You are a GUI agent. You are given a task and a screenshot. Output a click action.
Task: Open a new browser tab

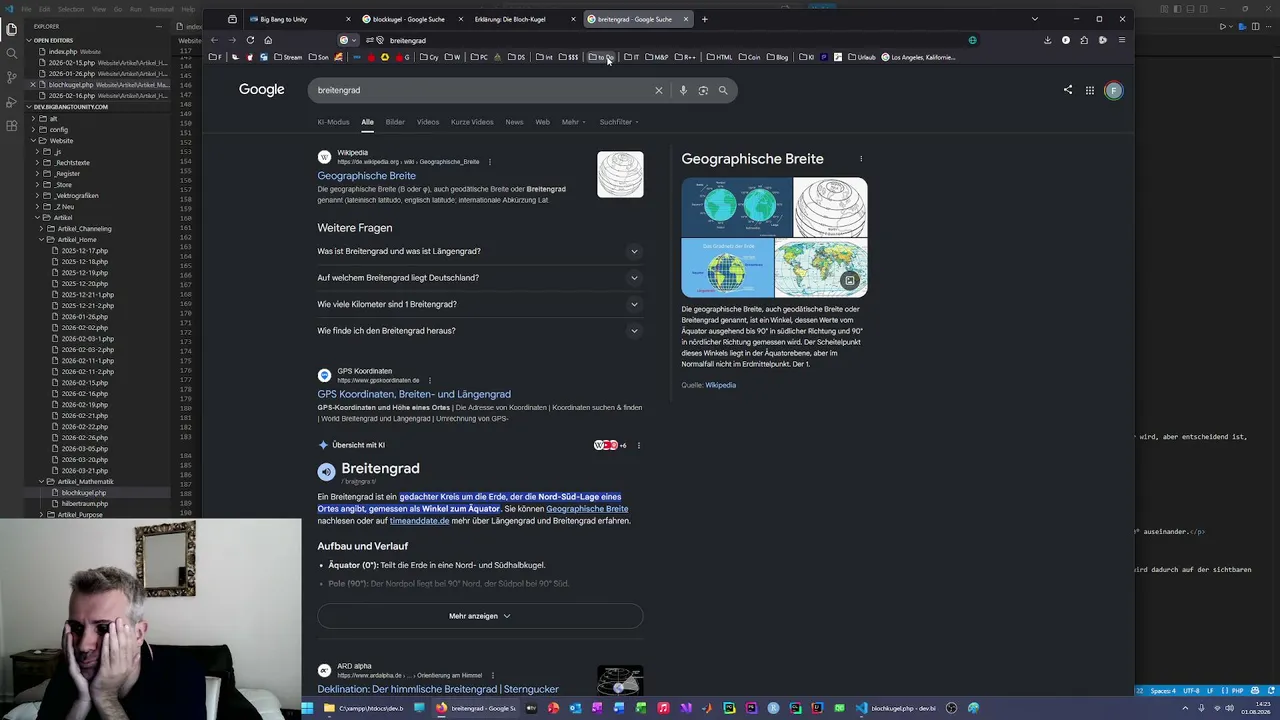pos(704,19)
